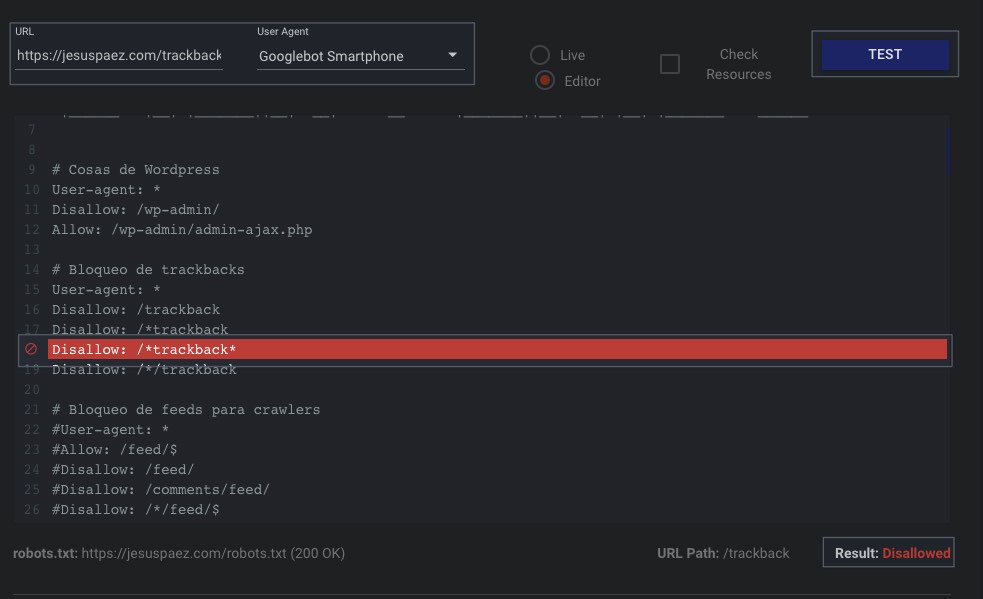
Task: Click the '# Cosas de Wordpress' comment line
Action: tap(135, 169)
